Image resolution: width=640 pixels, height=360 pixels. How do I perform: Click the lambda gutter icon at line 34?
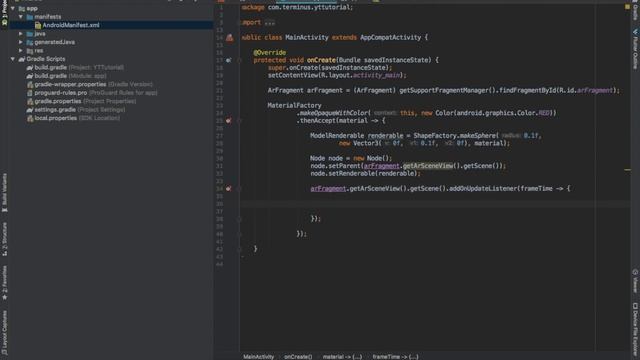click(229, 189)
